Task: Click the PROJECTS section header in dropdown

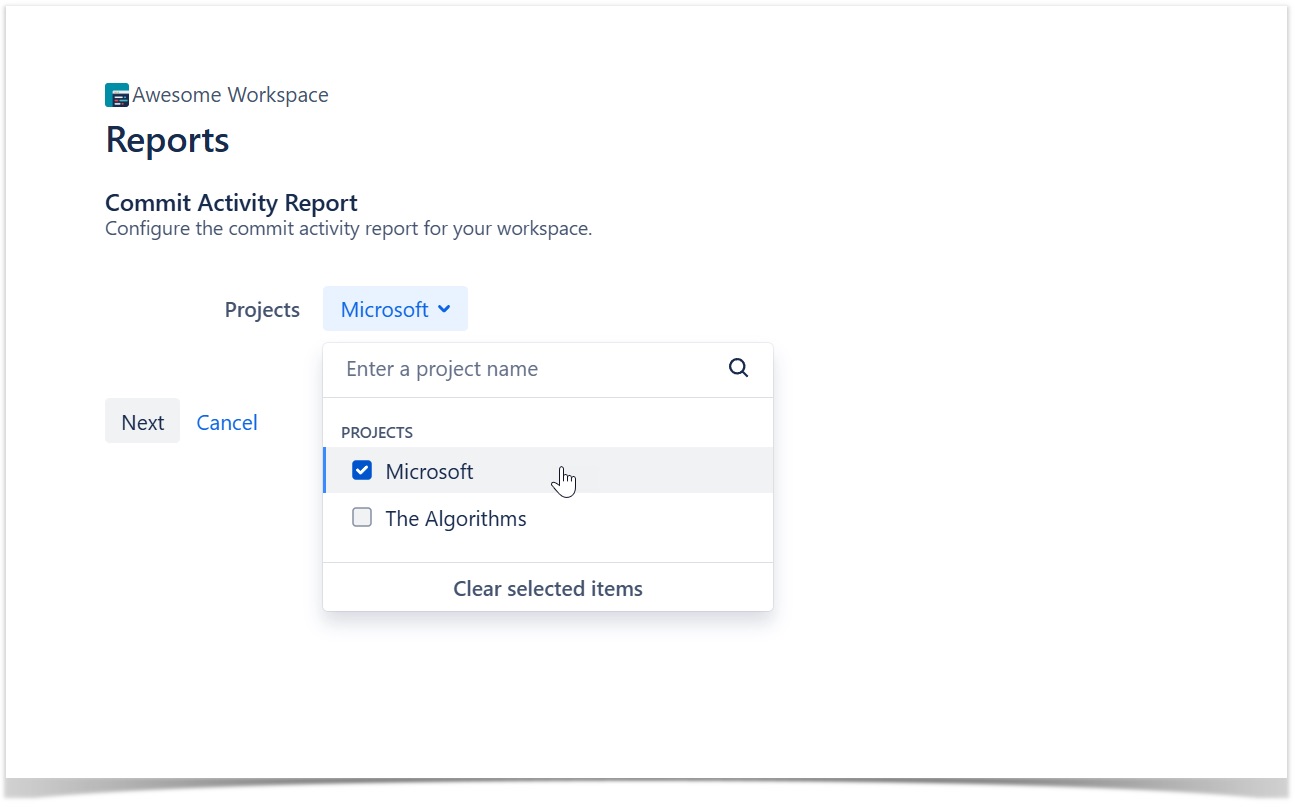Action: tap(377, 432)
